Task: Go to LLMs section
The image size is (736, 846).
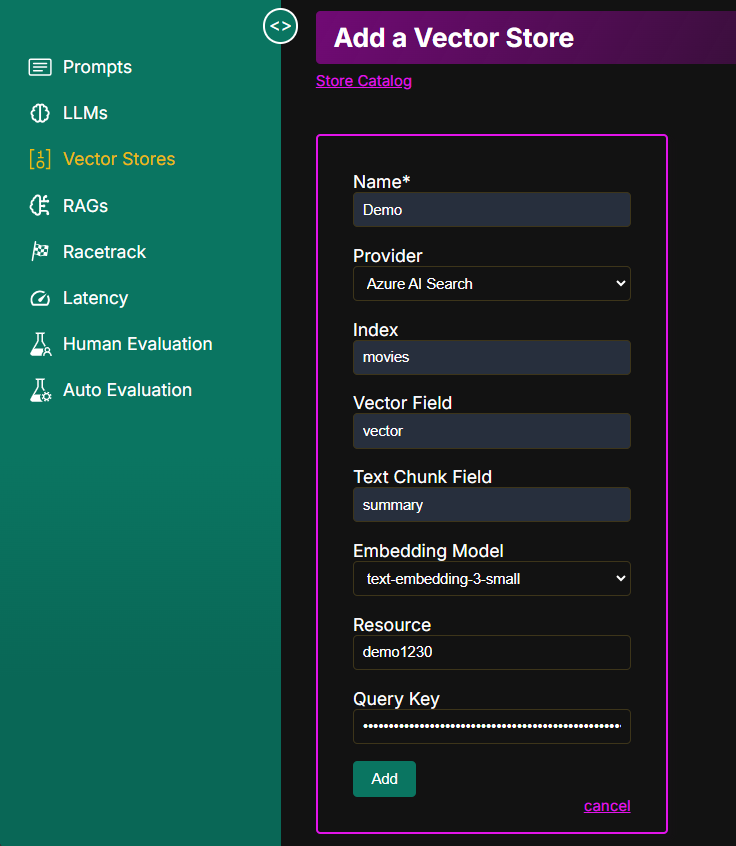Action: click(85, 113)
